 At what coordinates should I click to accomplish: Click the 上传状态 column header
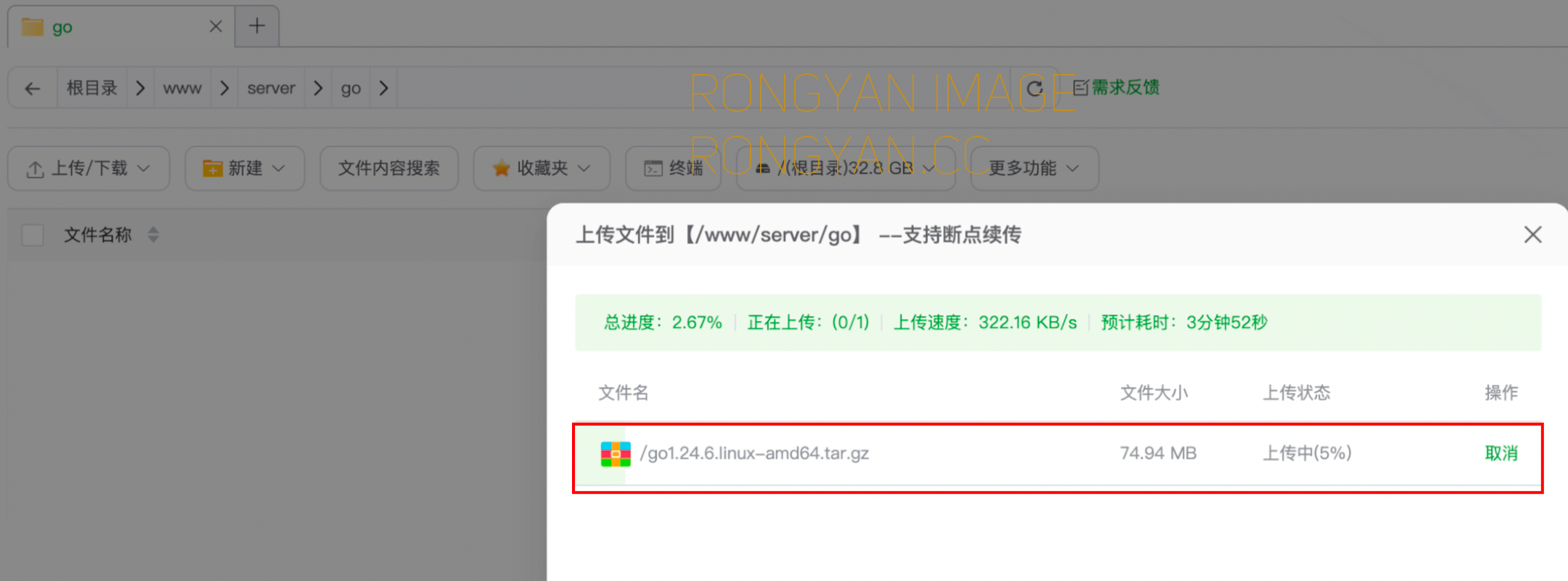coord(1297,393)
